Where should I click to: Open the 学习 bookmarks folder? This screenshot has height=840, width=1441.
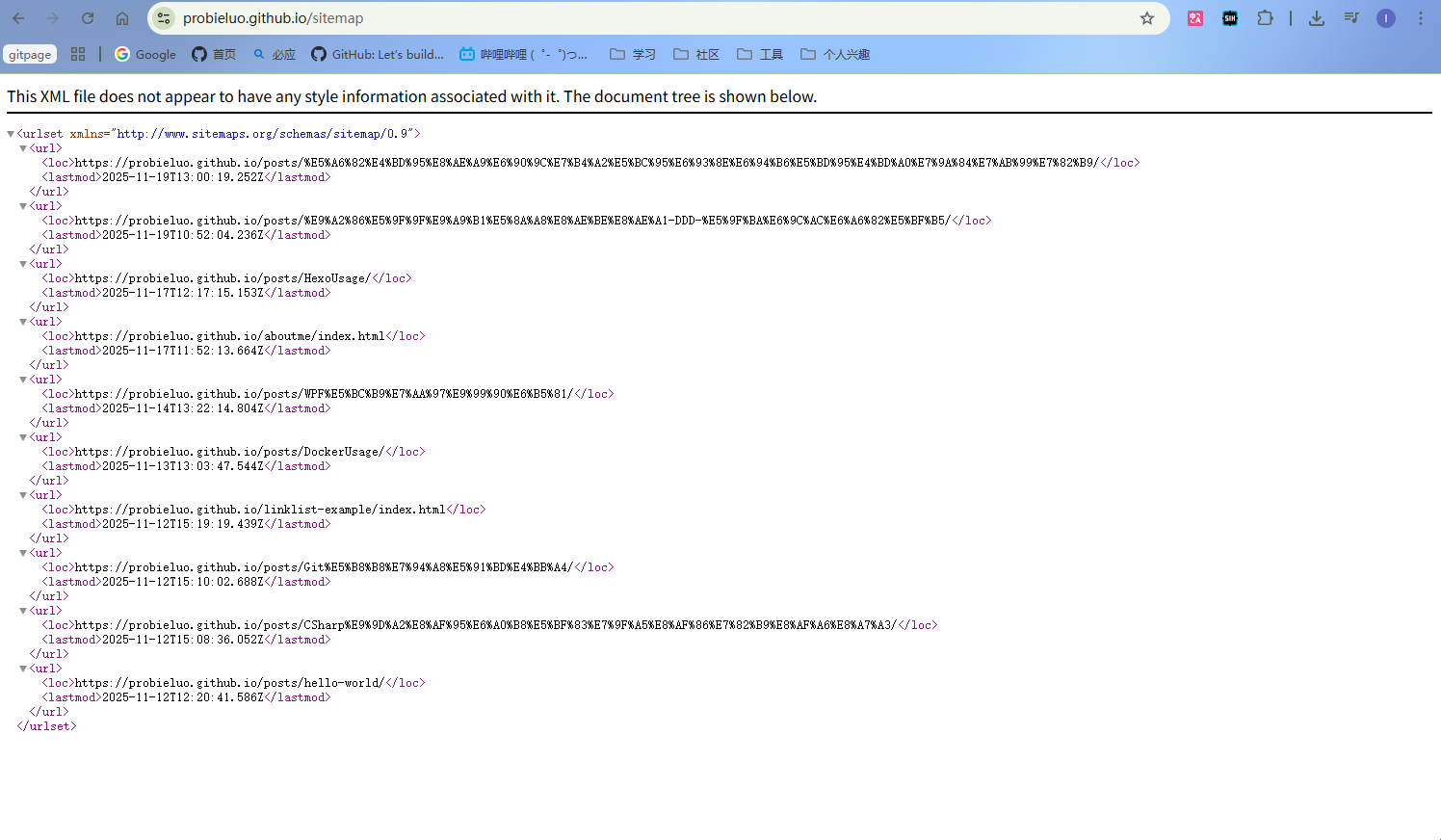(x=633, y=55)
